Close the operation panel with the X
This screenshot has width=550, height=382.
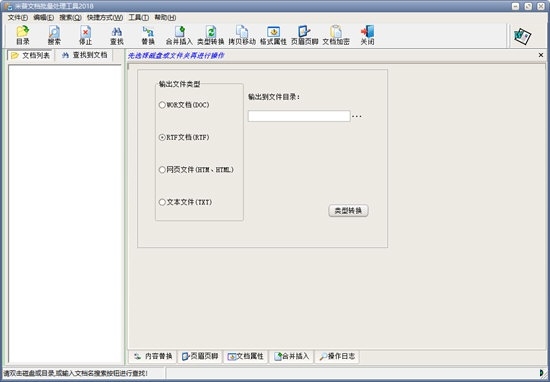(x=541, y=55)
